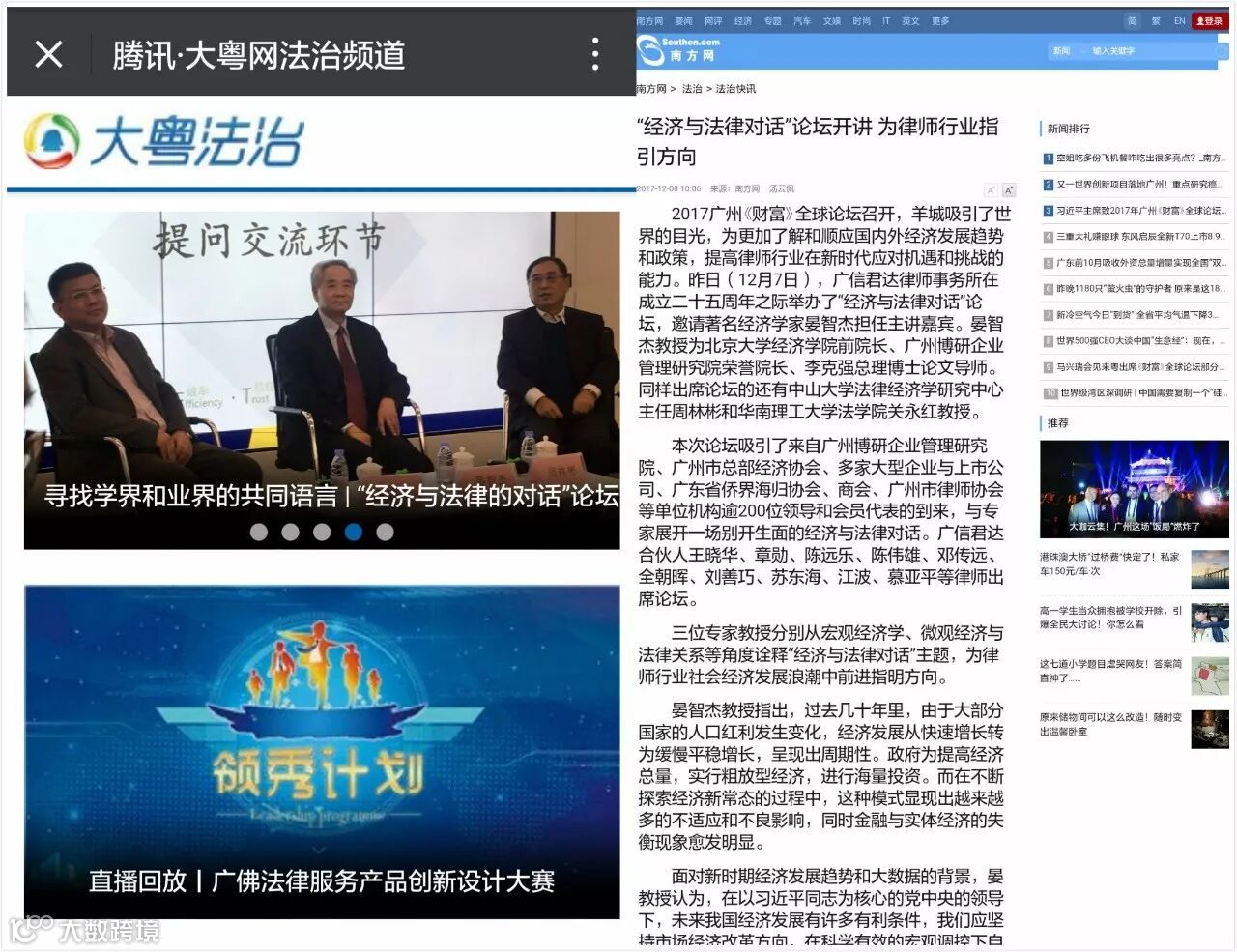This screenshot has height=952, width=1237.
Task: Click the 新闻排行 section heading
Action: [1068, 129]
